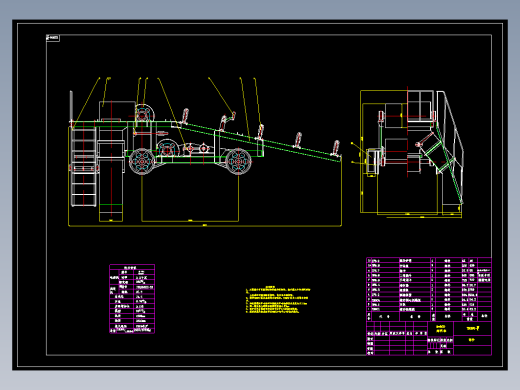Select the yellow technical notes text block
The height and width of the screenshot is (390, 520).
pyautogui.click(x=278, y=299)
